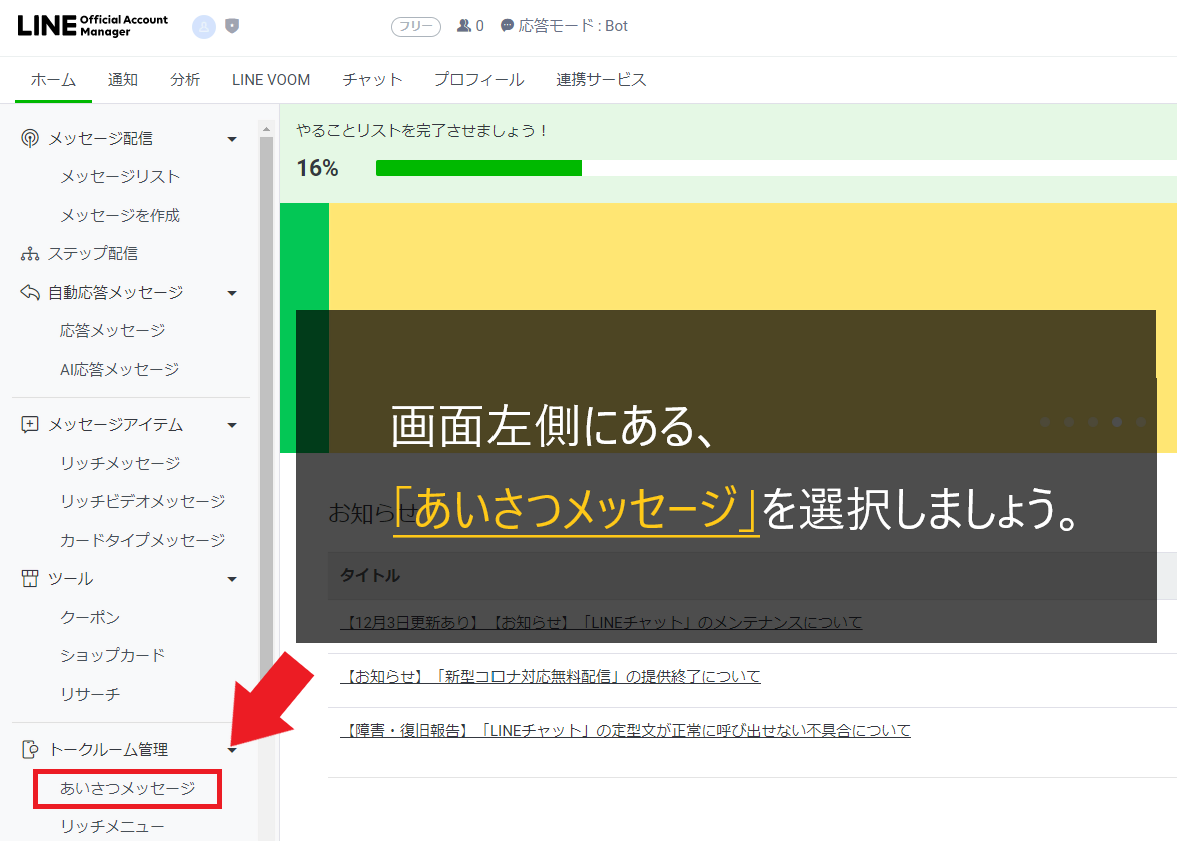Click the 自動応答メッセージ reply arrow icon
1177x841 pixels.
click(x=30, y=293)
